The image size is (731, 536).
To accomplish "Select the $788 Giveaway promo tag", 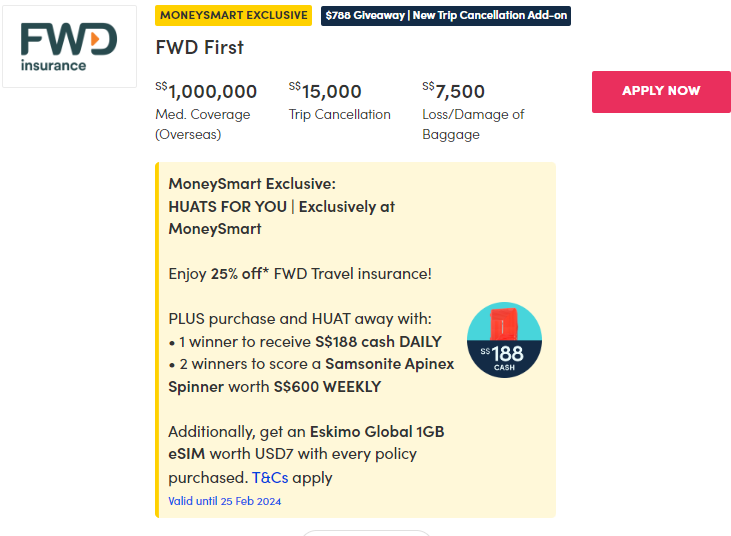I will pos(446,16).
